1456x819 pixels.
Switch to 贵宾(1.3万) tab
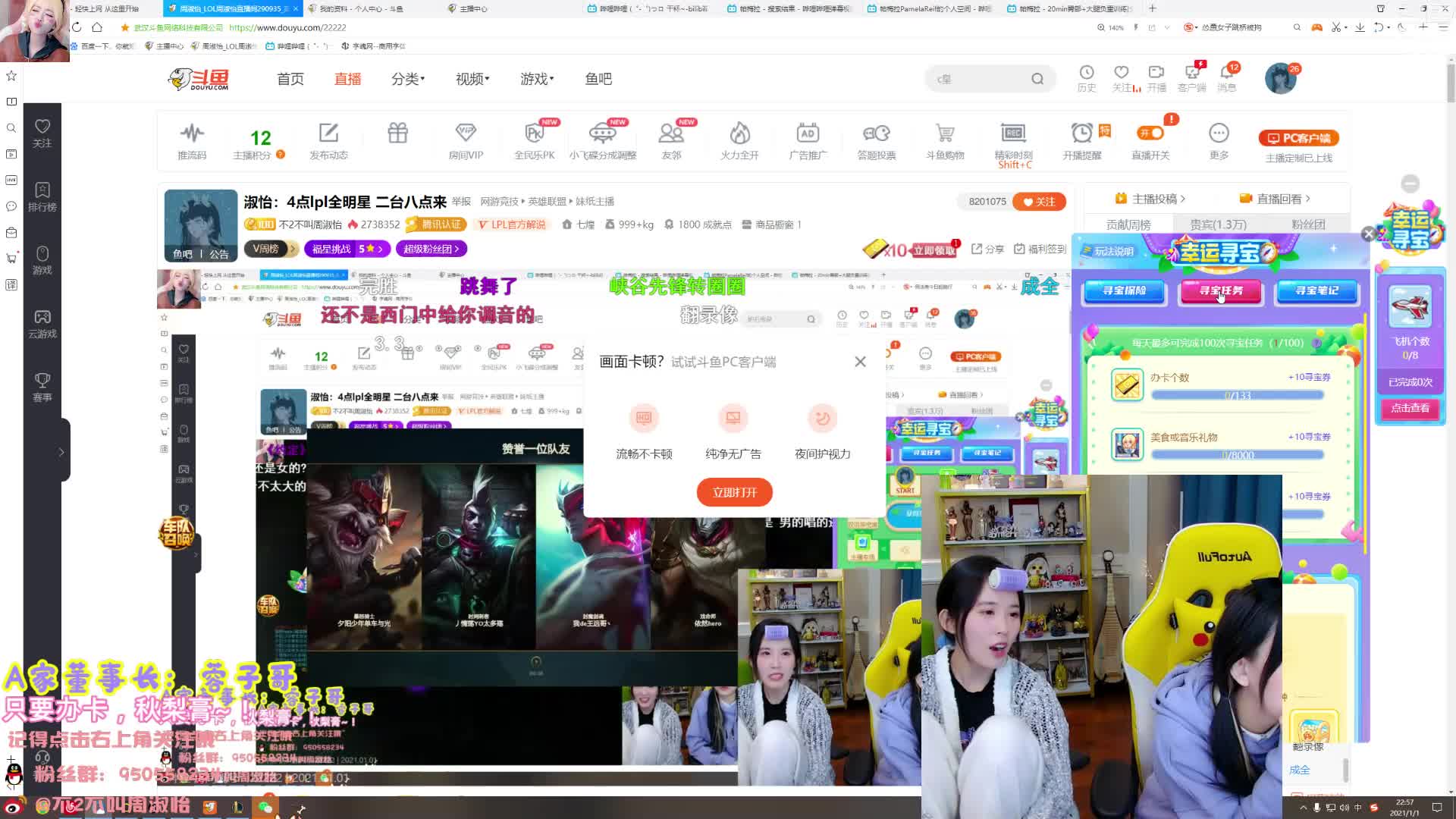(1218, 224)
